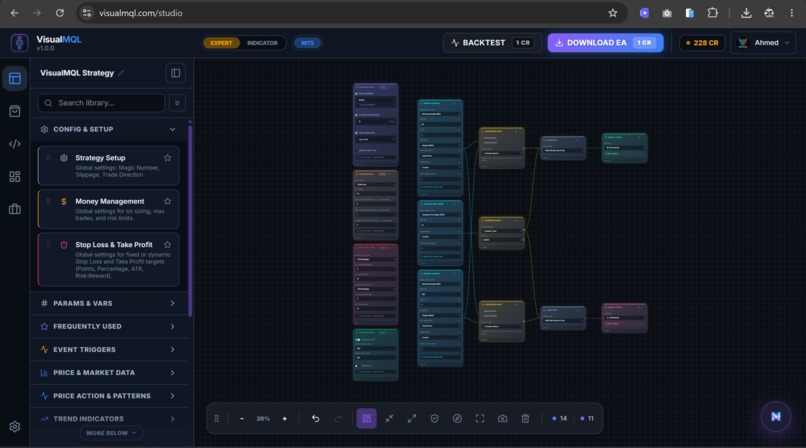Screen dimensions: 806x448
Task: Select the Strategy Setup library card
Action: tap(108, 165)
